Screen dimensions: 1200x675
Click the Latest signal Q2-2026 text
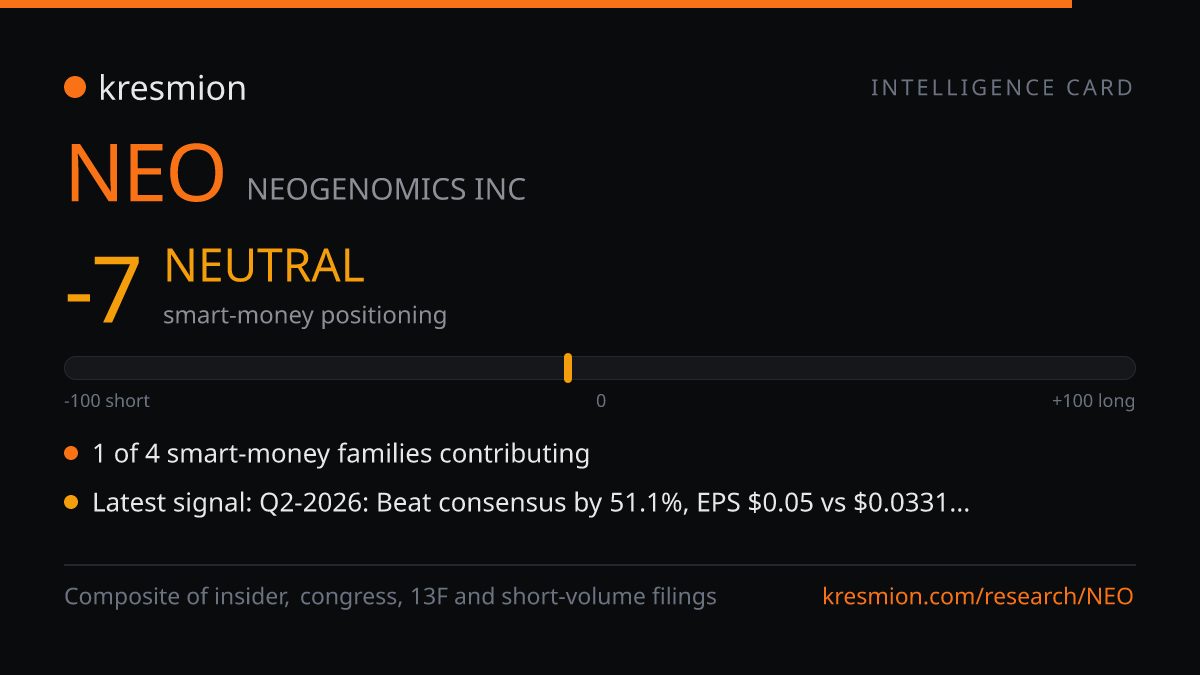(531, 503)
